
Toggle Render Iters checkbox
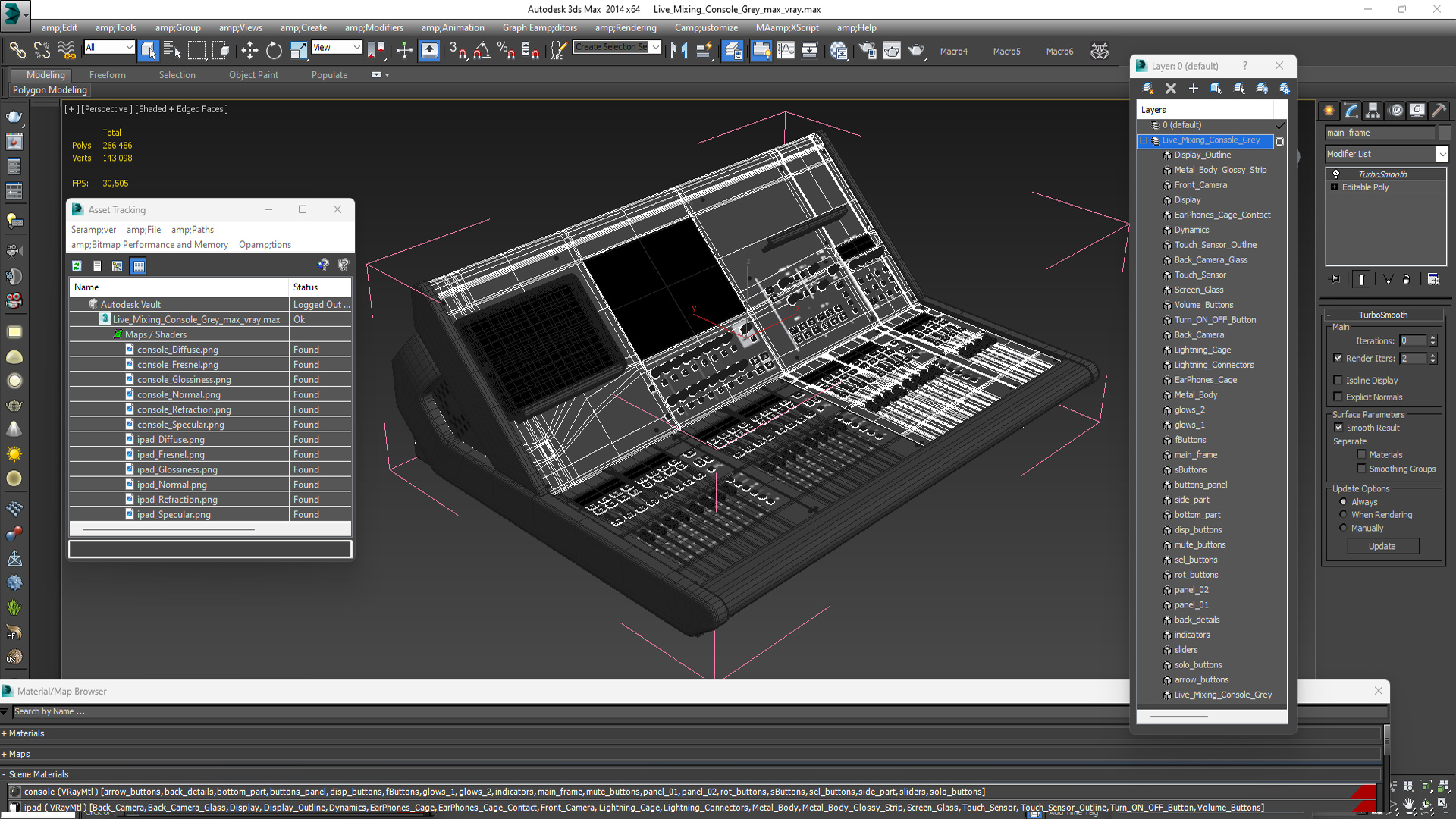tap(1338, 358)
